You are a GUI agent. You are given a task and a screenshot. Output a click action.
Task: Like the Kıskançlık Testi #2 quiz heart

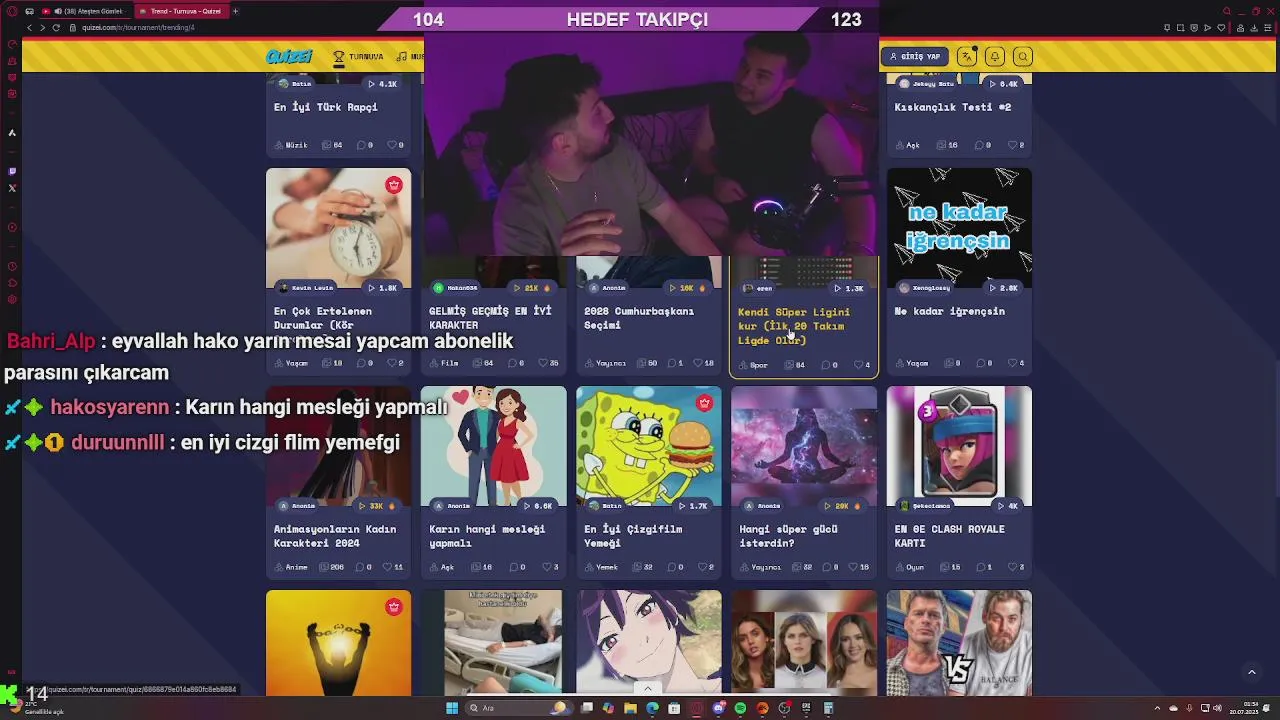point(1012,145)
